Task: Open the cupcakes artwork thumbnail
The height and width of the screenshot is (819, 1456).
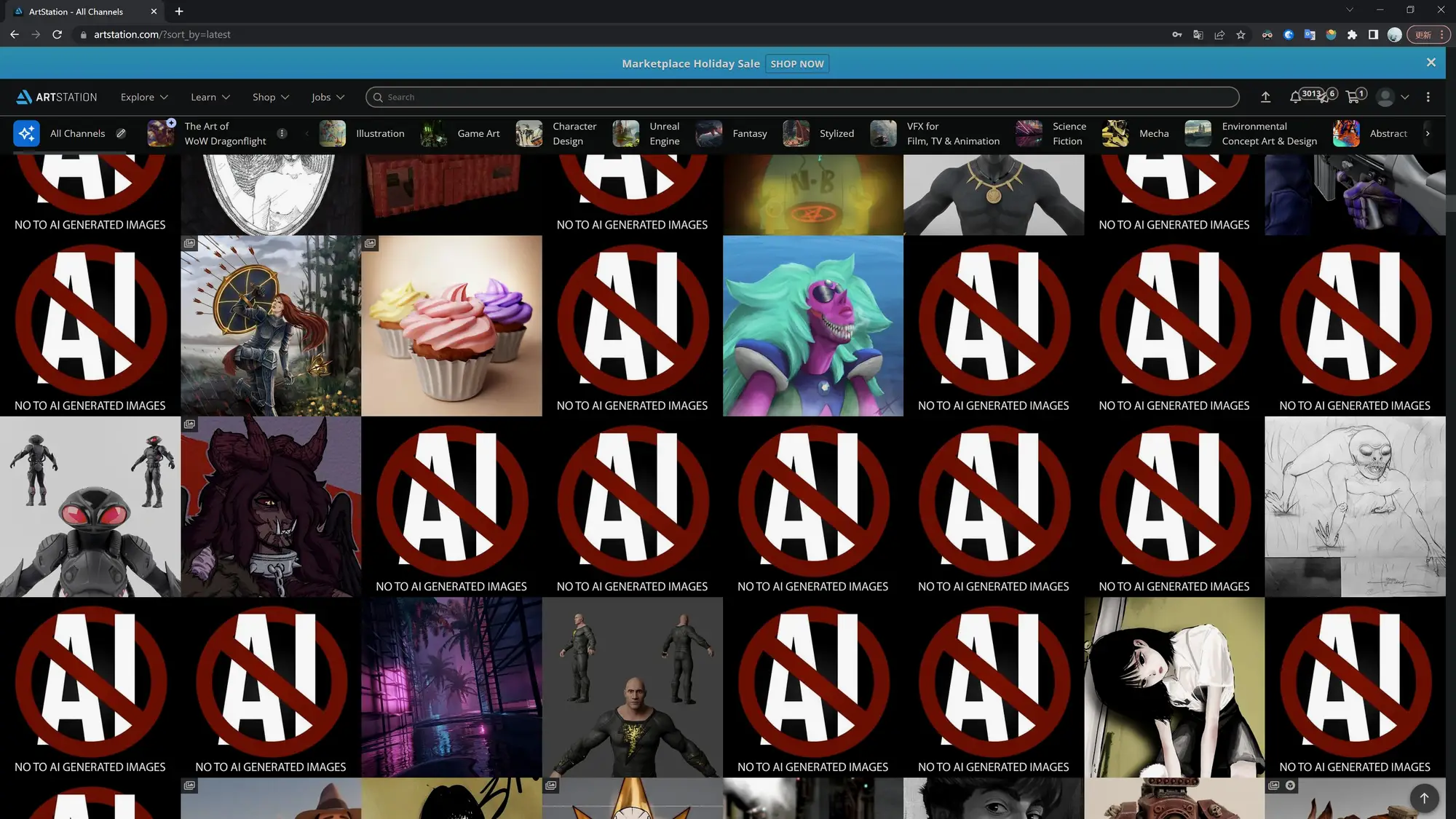Action: point(451,325)
